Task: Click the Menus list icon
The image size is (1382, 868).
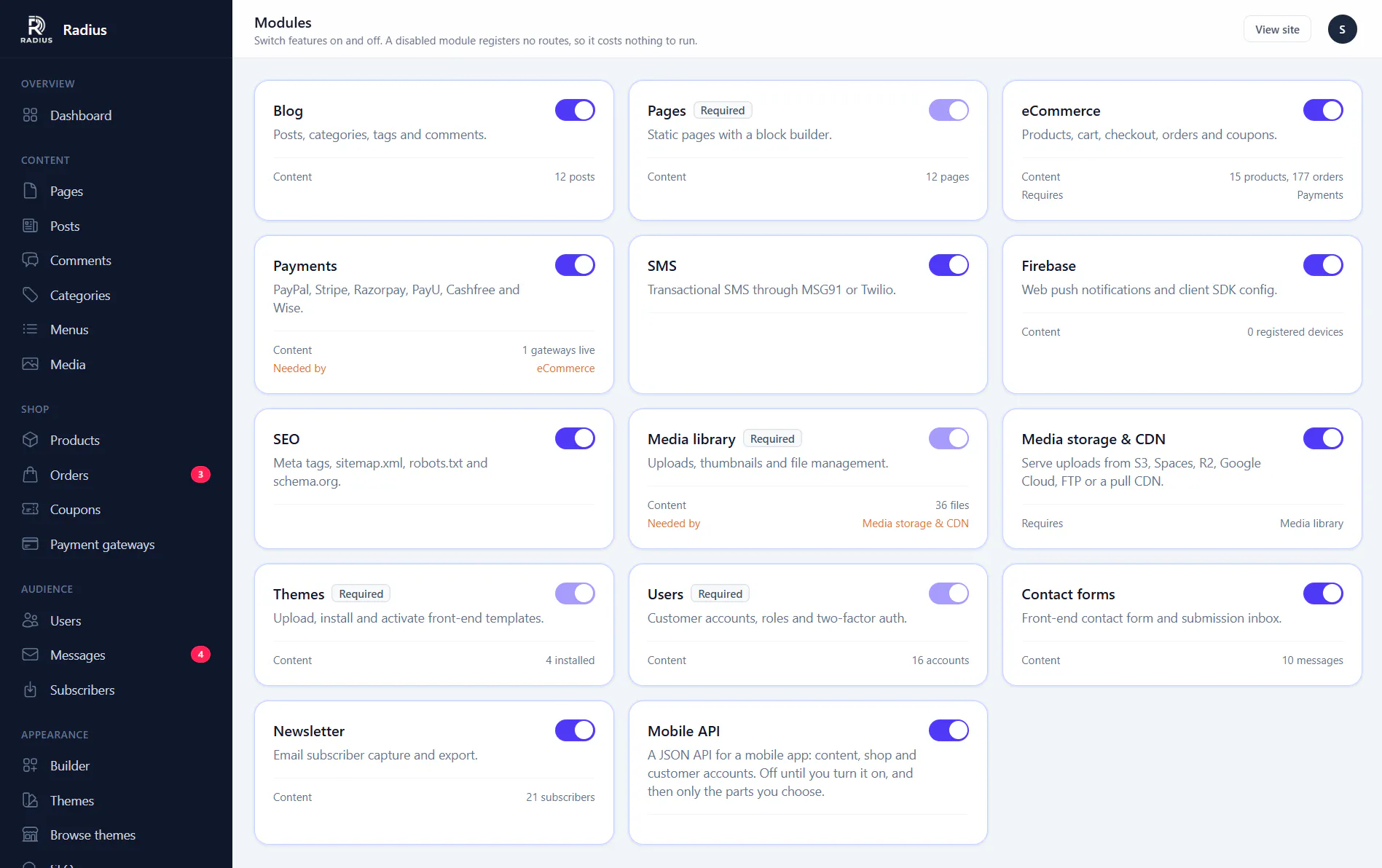Action: (x=30, y=329)
